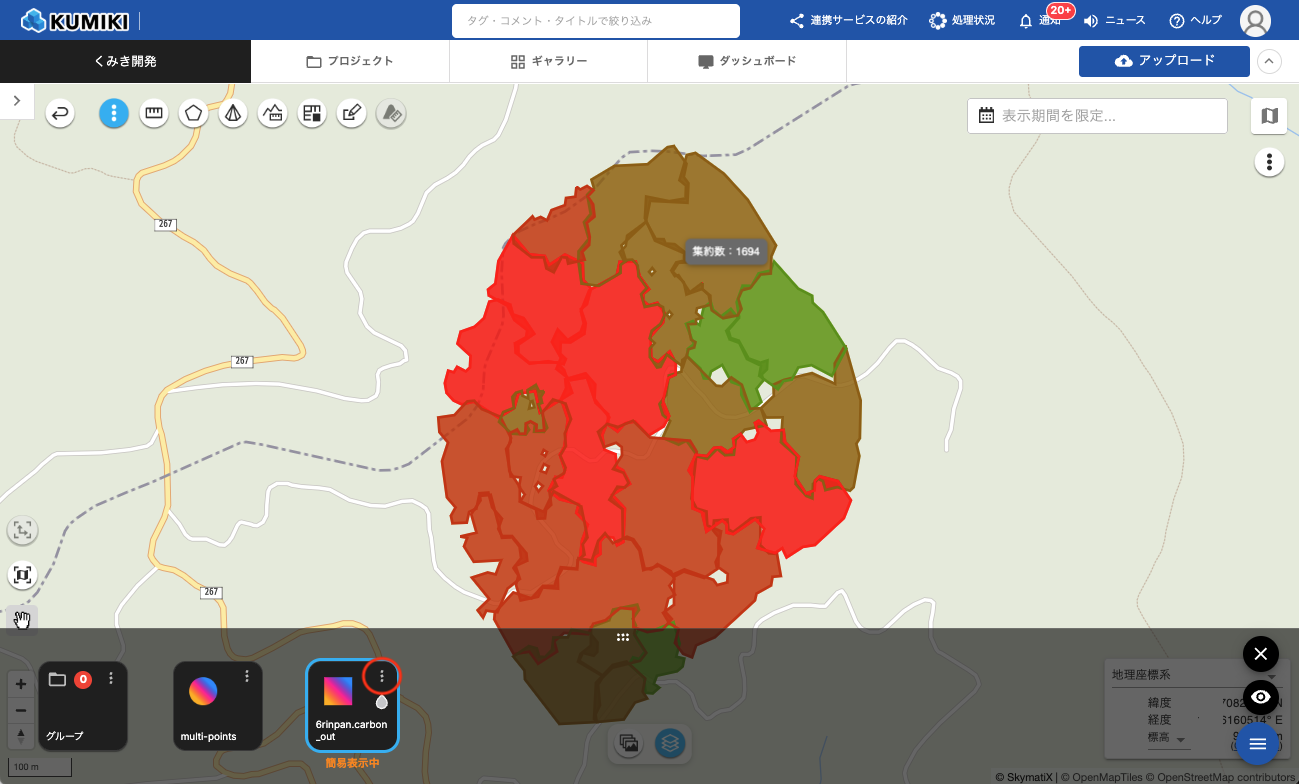Select the pentagon polygon area tool
Screen dimensions: 1299x784
[194, 114]
